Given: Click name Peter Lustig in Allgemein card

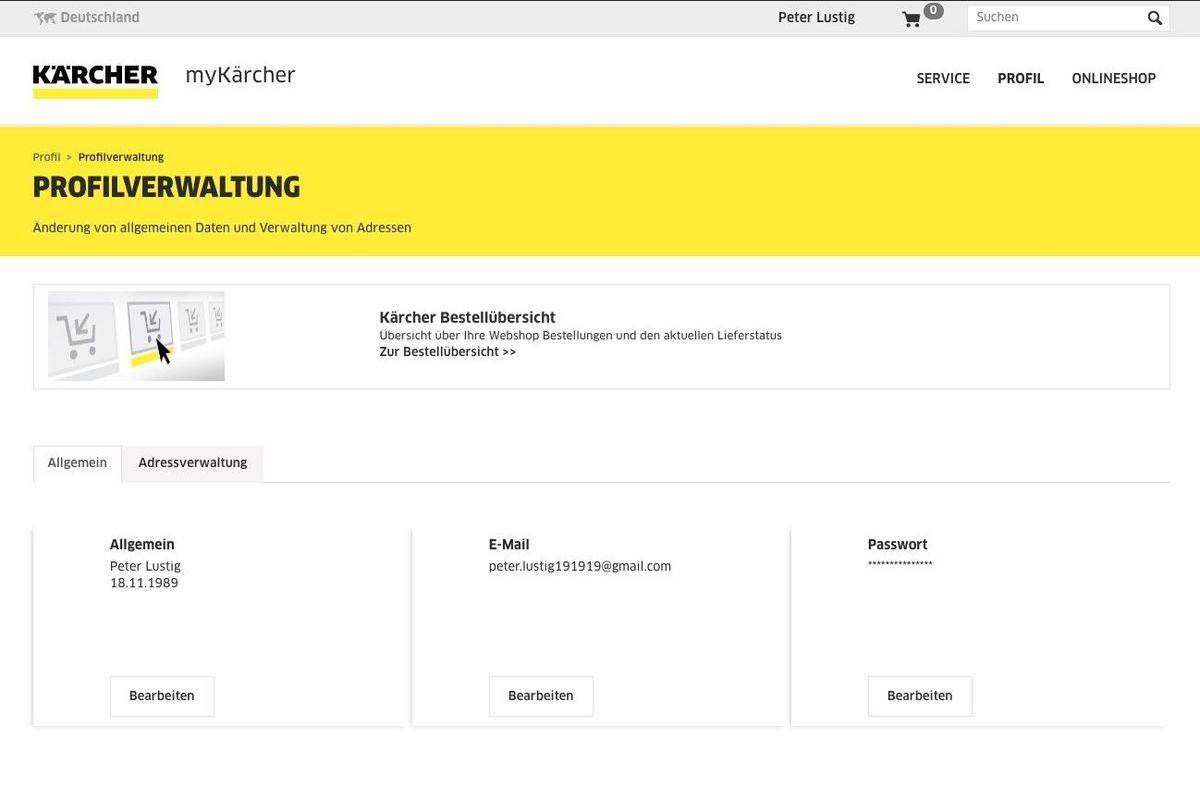Looking at the screenshot, I should (x=145, y=566).
